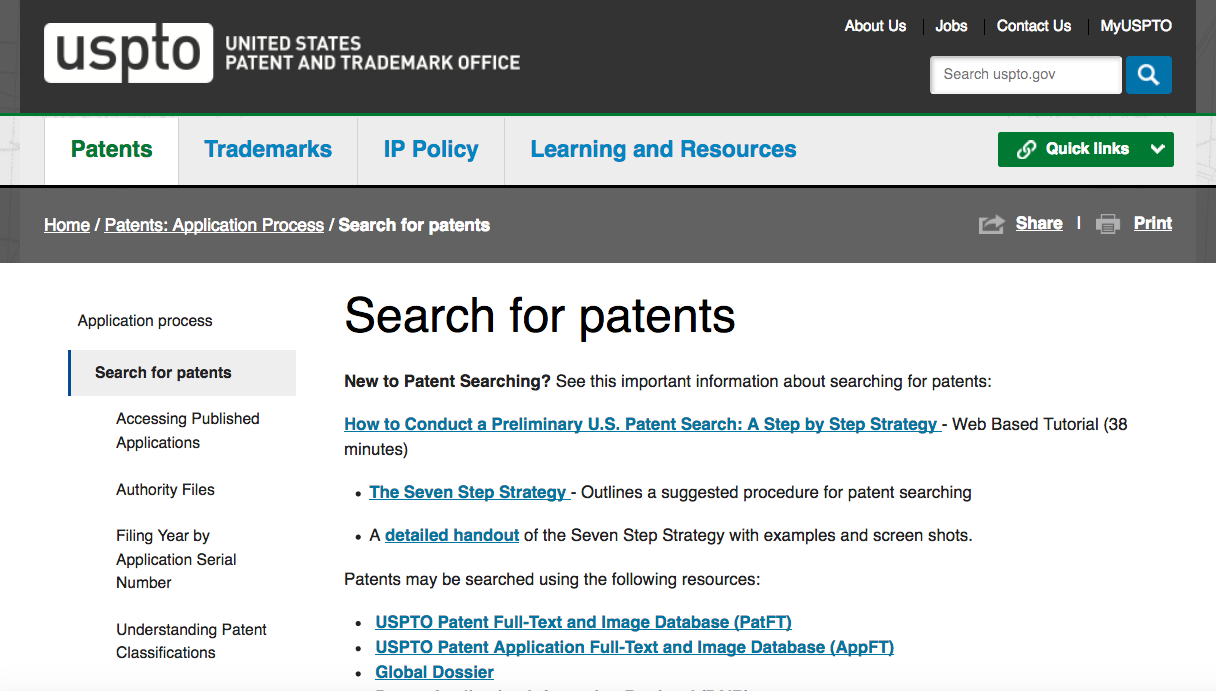Click the chain link icon in Quick links
Screen dimensions: 1216x691
(1025, 149)
